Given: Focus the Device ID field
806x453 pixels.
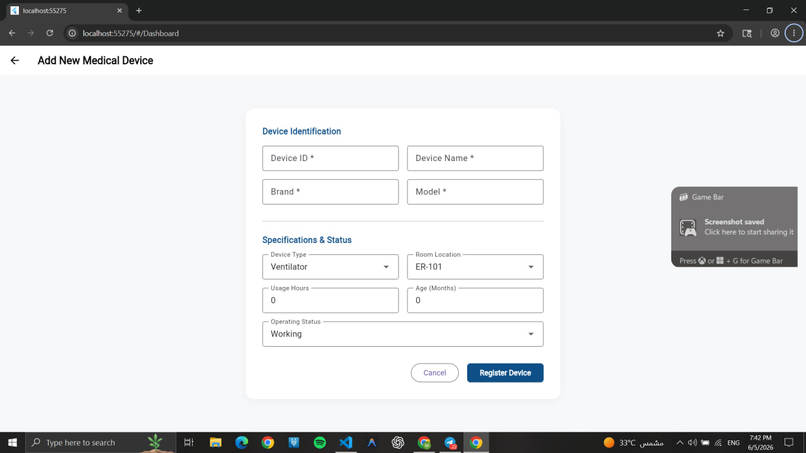Looking at the screenshot, I should 330,158.
